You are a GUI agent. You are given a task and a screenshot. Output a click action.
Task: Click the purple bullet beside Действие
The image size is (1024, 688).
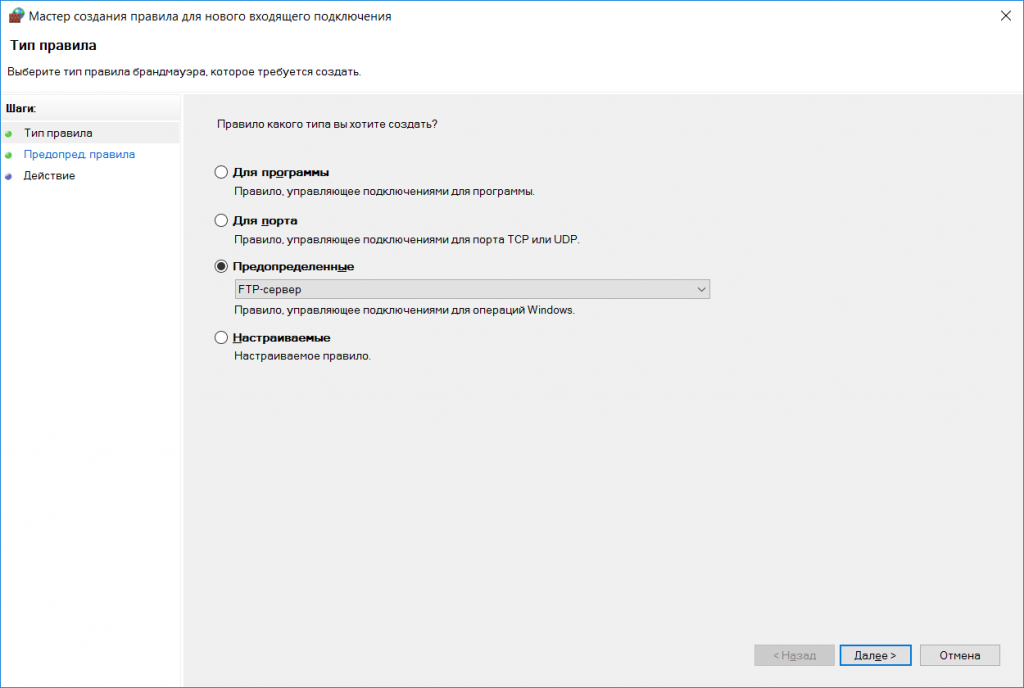(x=8, y=177)
